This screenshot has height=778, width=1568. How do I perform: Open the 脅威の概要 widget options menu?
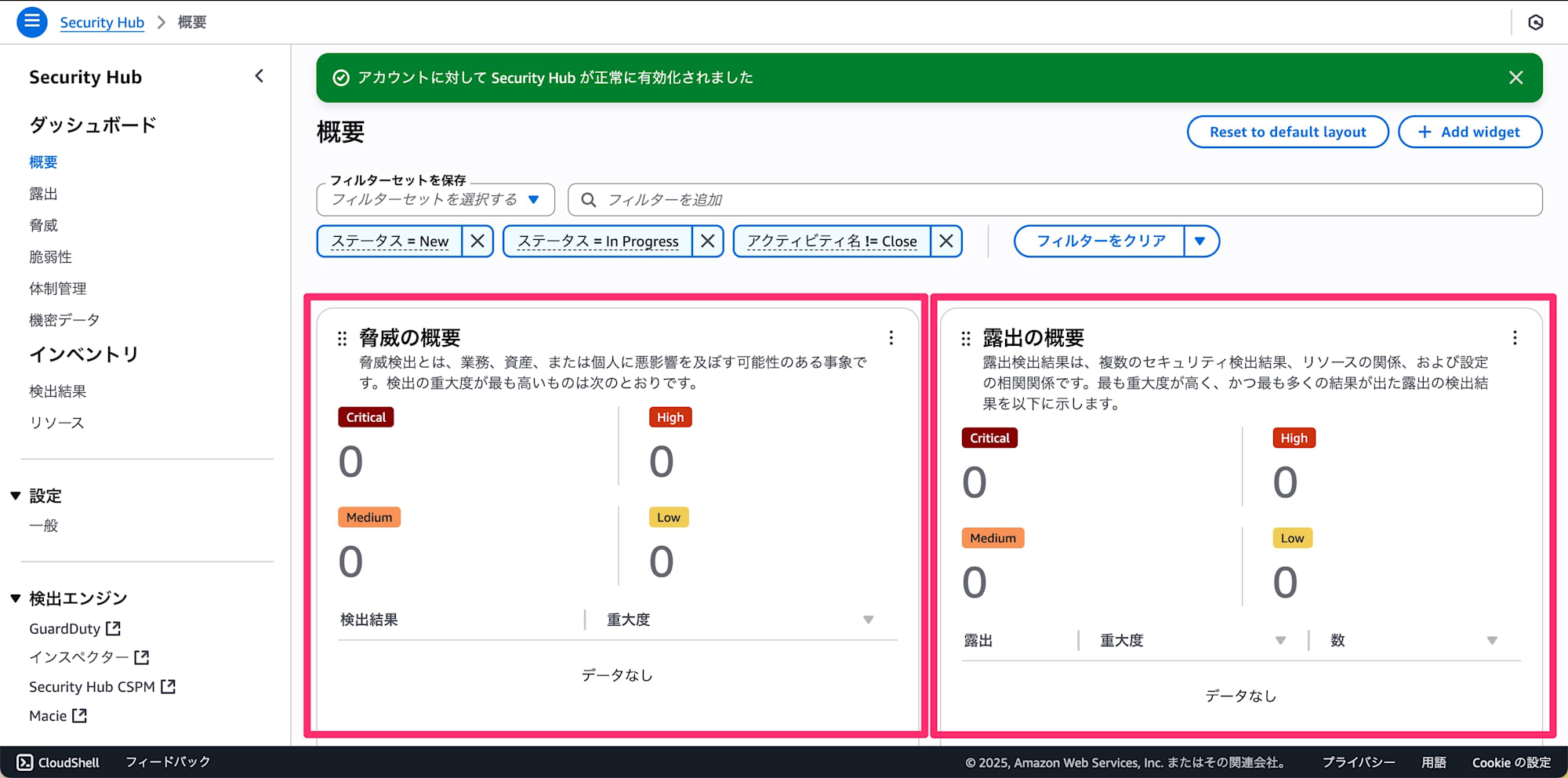tap(891, 338)
